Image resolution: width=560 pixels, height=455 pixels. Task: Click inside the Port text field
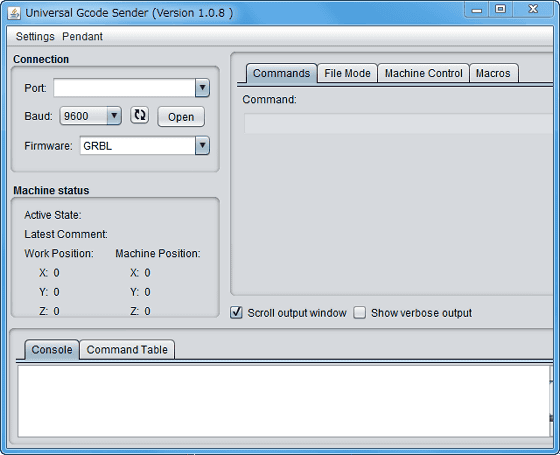pyautogui.click(x=124, y=88)
